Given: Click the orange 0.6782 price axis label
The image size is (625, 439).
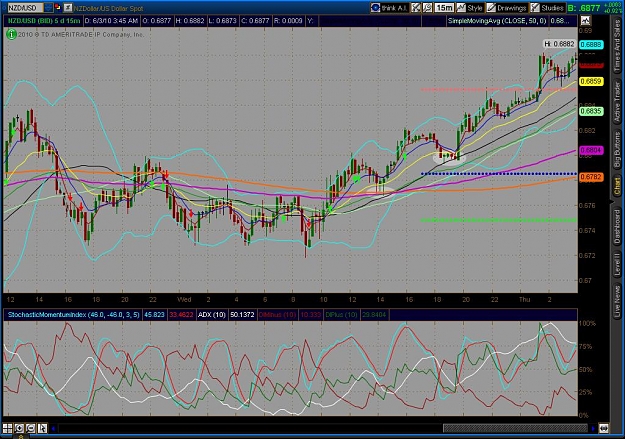Looking at the screenshot, I should (x=591, y=177).
